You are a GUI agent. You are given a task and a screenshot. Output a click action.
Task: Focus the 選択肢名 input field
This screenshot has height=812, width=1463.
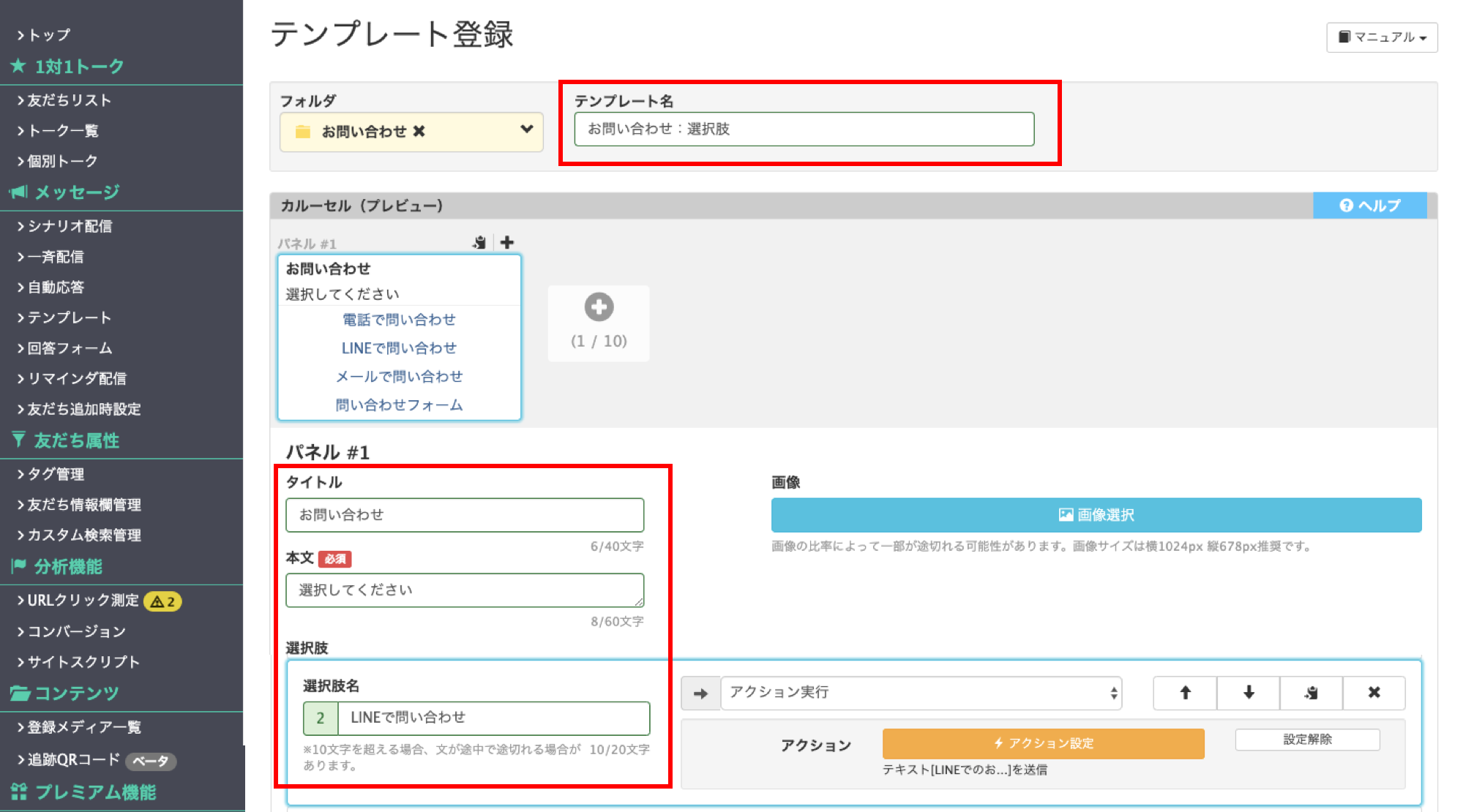tap(493, 718)
